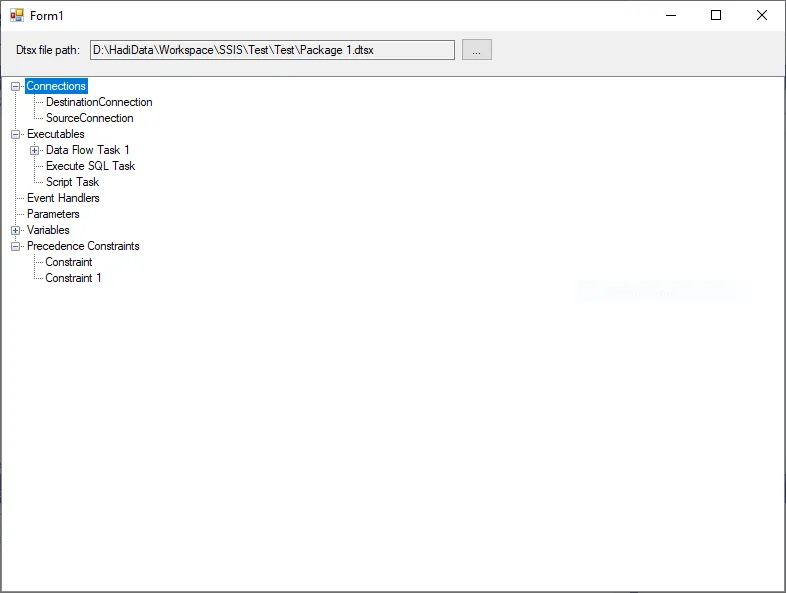The image size is (786, 593).
Task: Expand the Variables tree node
Action: 16,231
